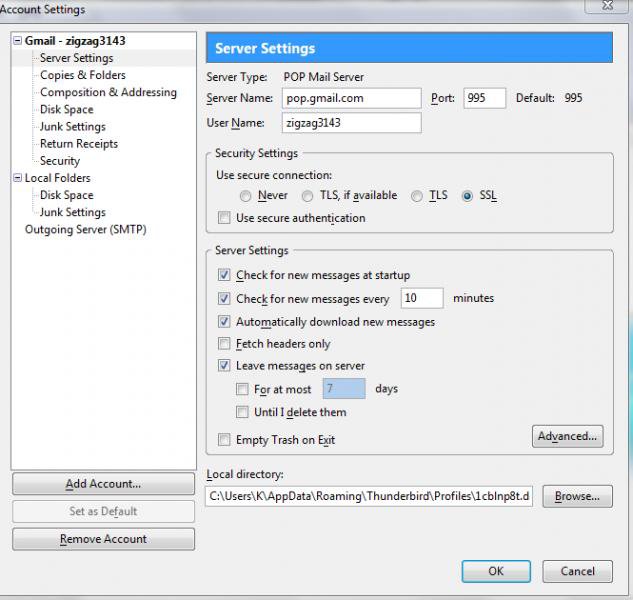
Task: Select the SSL radio button
Action: (x=467, y=196)
